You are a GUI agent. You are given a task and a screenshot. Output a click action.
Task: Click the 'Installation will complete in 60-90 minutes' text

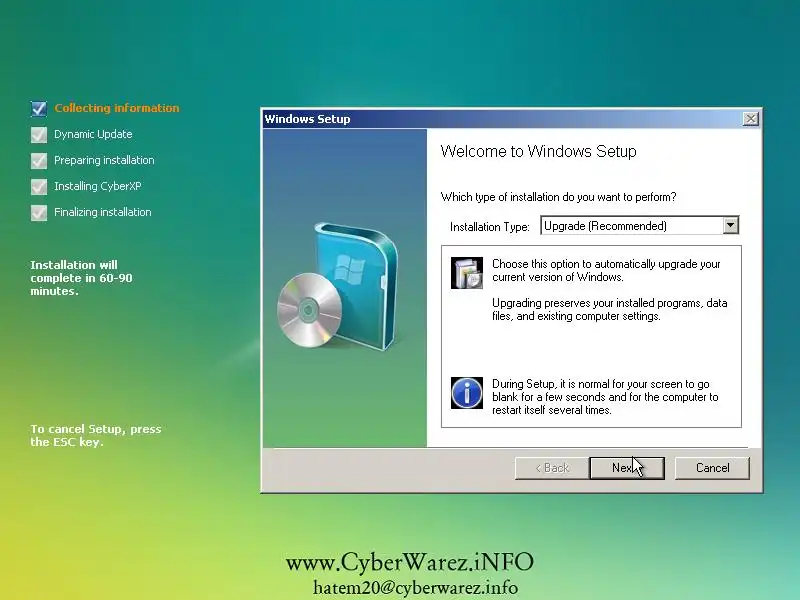point(81,278)
